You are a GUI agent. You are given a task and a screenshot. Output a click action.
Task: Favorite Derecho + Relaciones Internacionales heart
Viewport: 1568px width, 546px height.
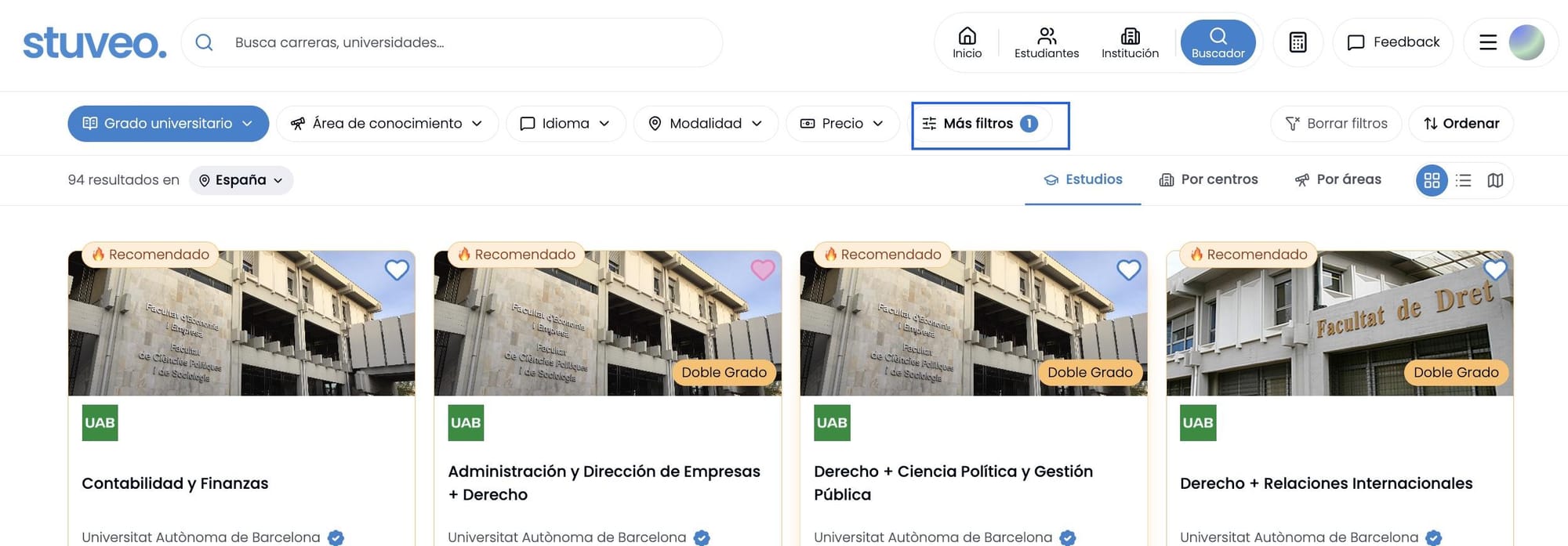pos(1495,269)
